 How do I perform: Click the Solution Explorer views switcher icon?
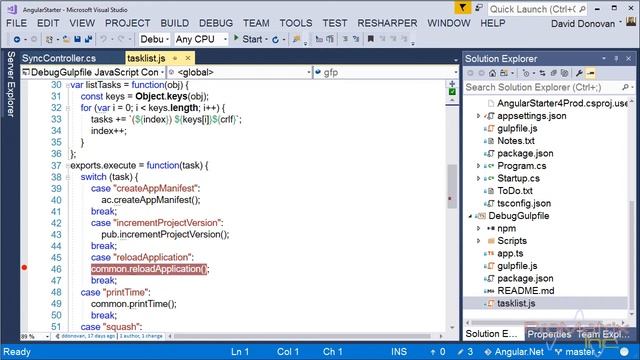(x=504, y=73)
